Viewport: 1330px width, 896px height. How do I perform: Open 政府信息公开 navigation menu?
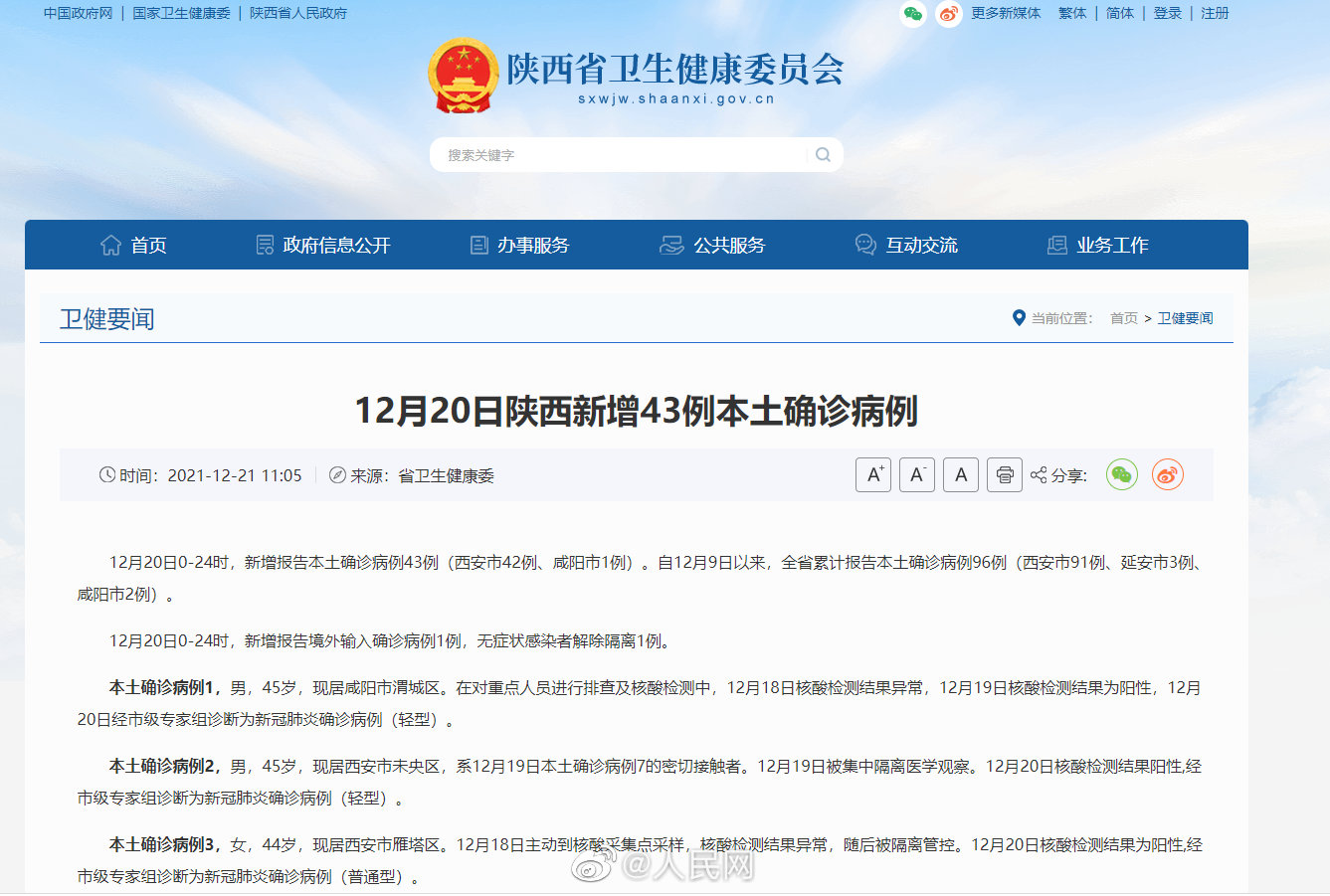click(323, 246)
